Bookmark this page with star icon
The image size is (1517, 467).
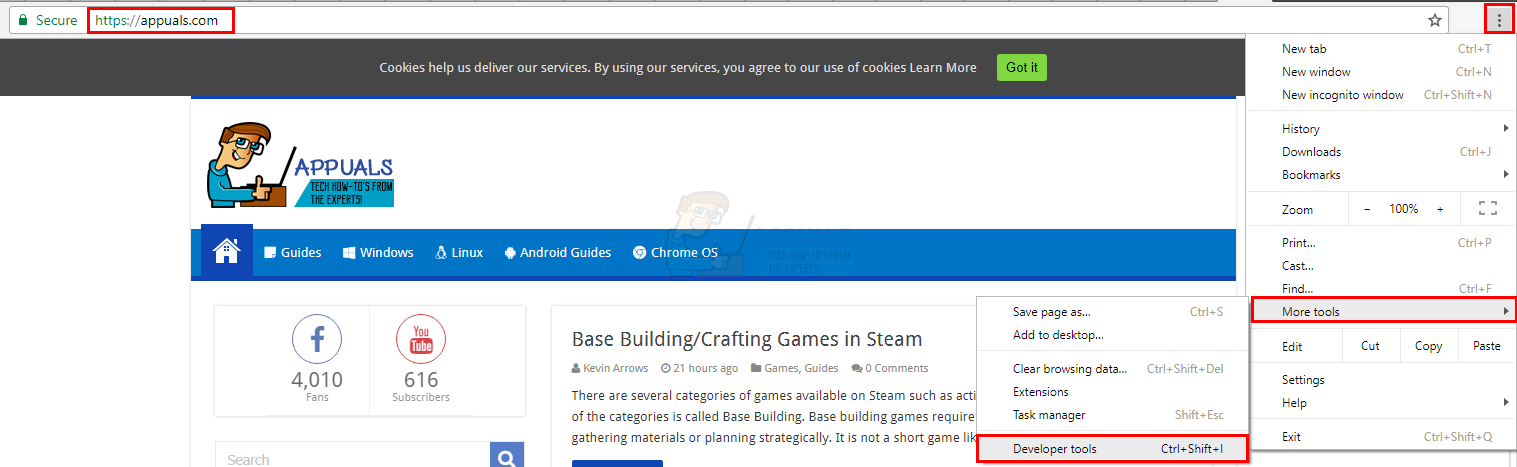1434,20
